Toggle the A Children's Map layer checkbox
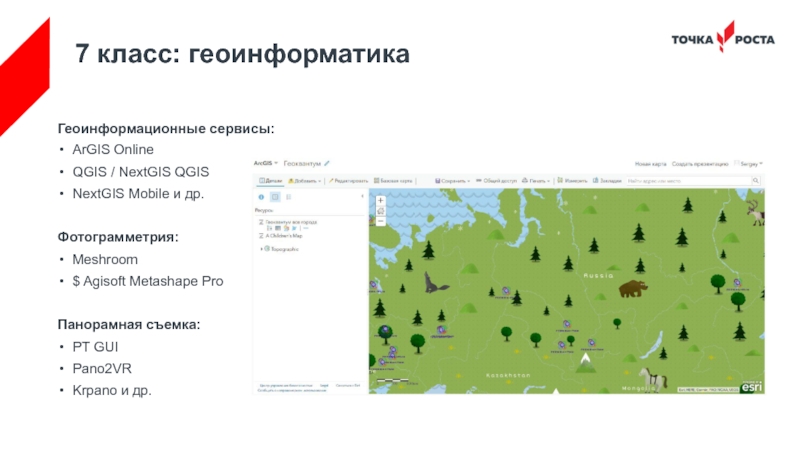This screenshot has height=450, width=800. coord(261,236)
